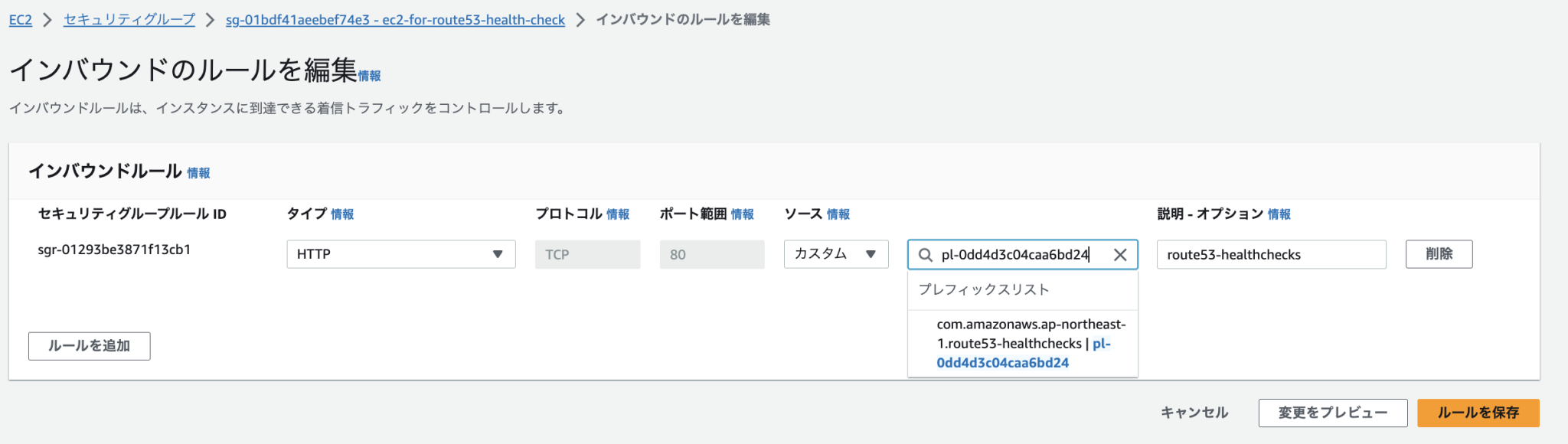Click ルールを追加 button
This screenshot has width=1568, height=444.
coord(90,346)
